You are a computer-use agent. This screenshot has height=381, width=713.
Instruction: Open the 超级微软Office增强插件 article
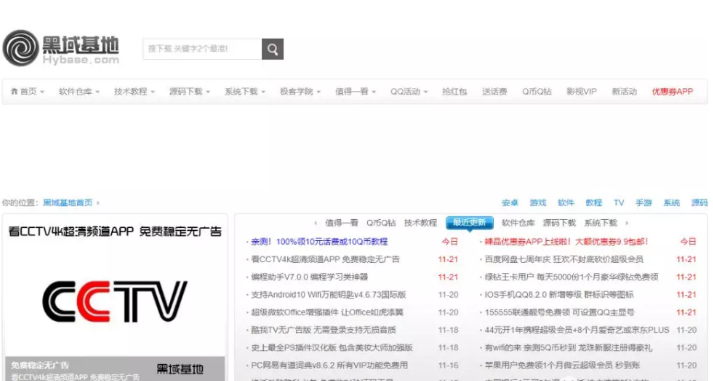(x=327, y=312)
